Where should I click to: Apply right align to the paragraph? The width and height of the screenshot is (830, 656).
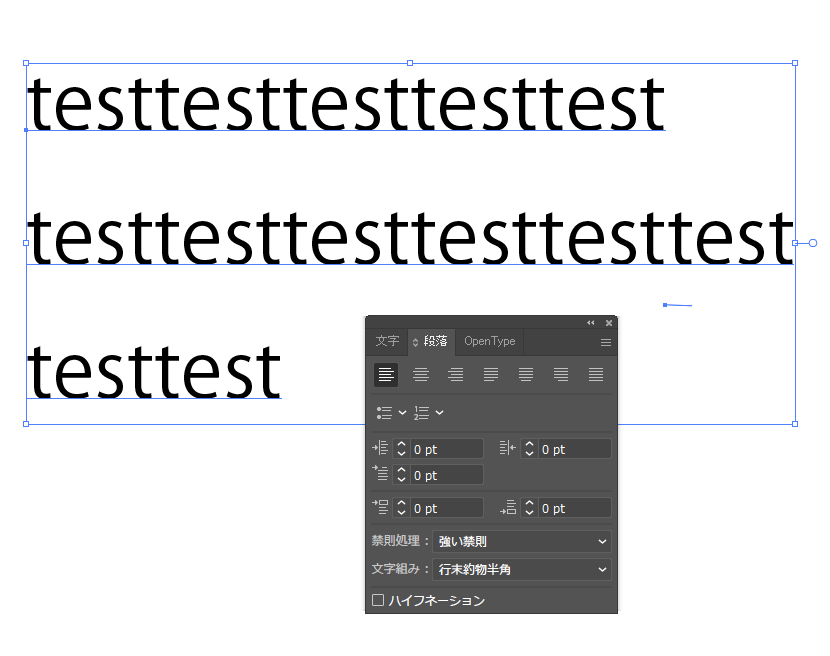coord(456,375)
